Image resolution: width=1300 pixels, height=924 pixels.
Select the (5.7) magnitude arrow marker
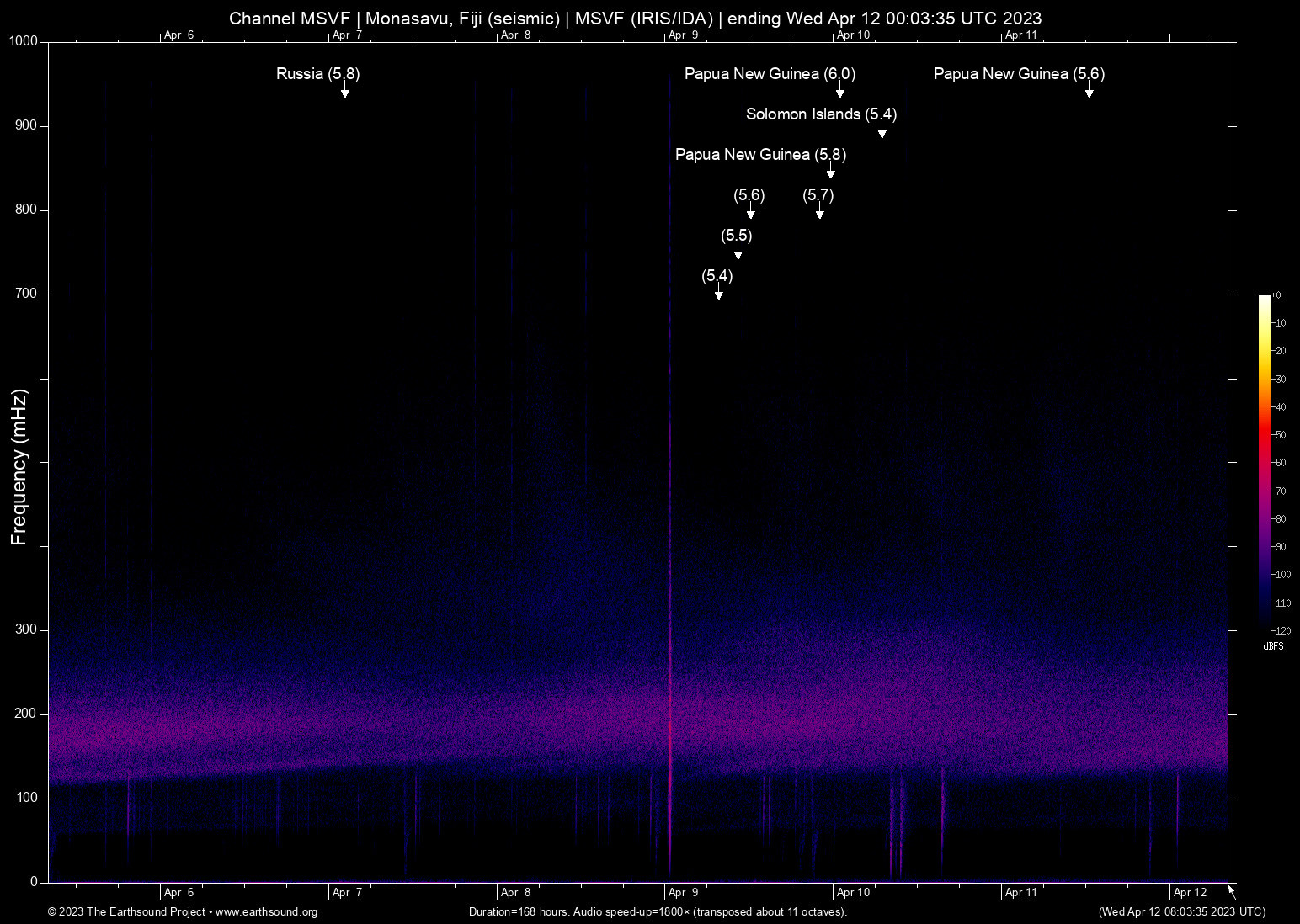pos(819,215)
